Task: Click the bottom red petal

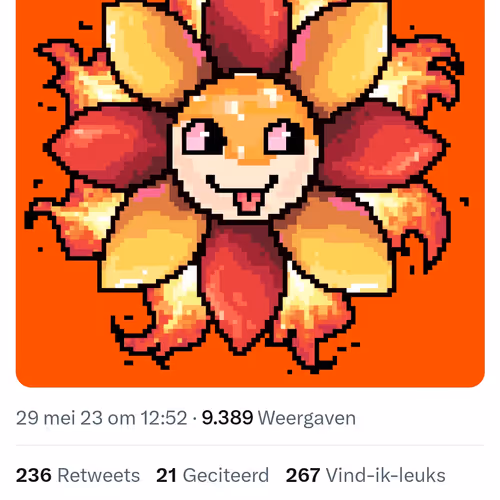Action: click(x=242, y=287)
